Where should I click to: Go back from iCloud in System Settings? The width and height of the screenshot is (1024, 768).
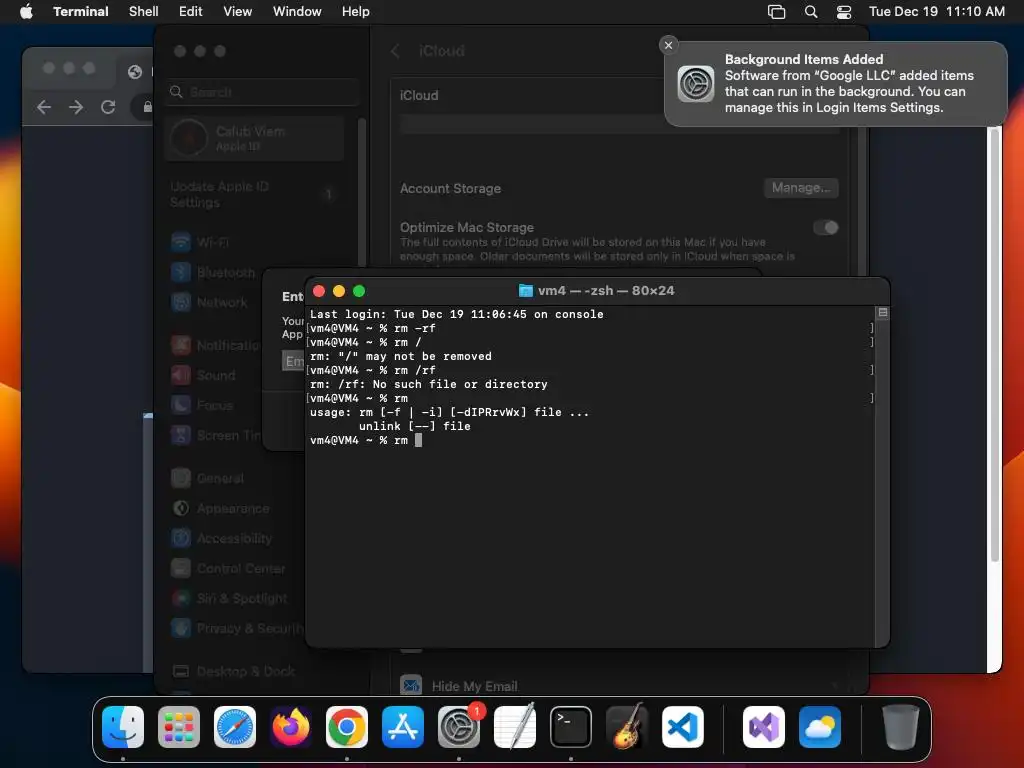[x=394, y=51]
